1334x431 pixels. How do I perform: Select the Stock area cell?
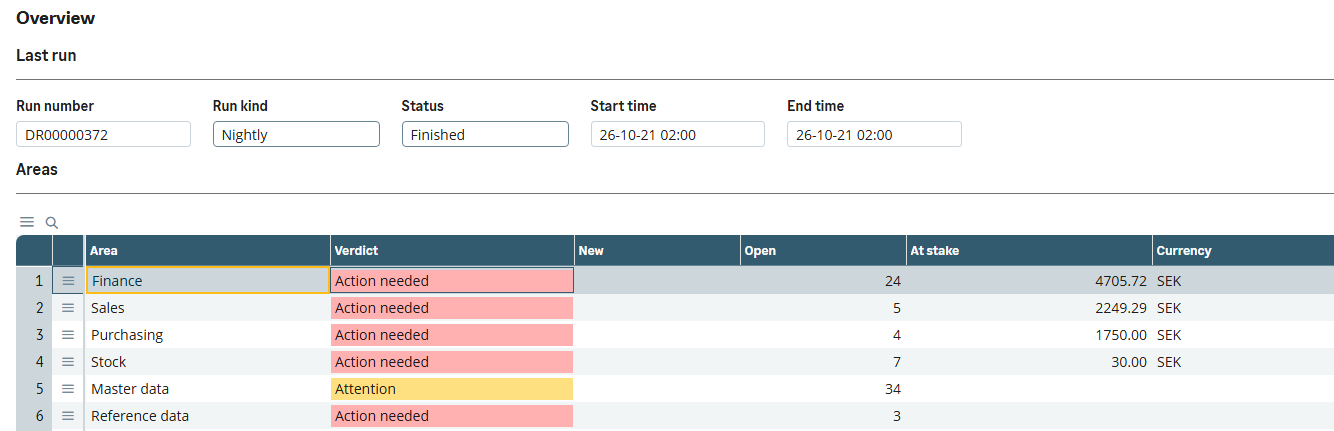(x=208, y=362)
